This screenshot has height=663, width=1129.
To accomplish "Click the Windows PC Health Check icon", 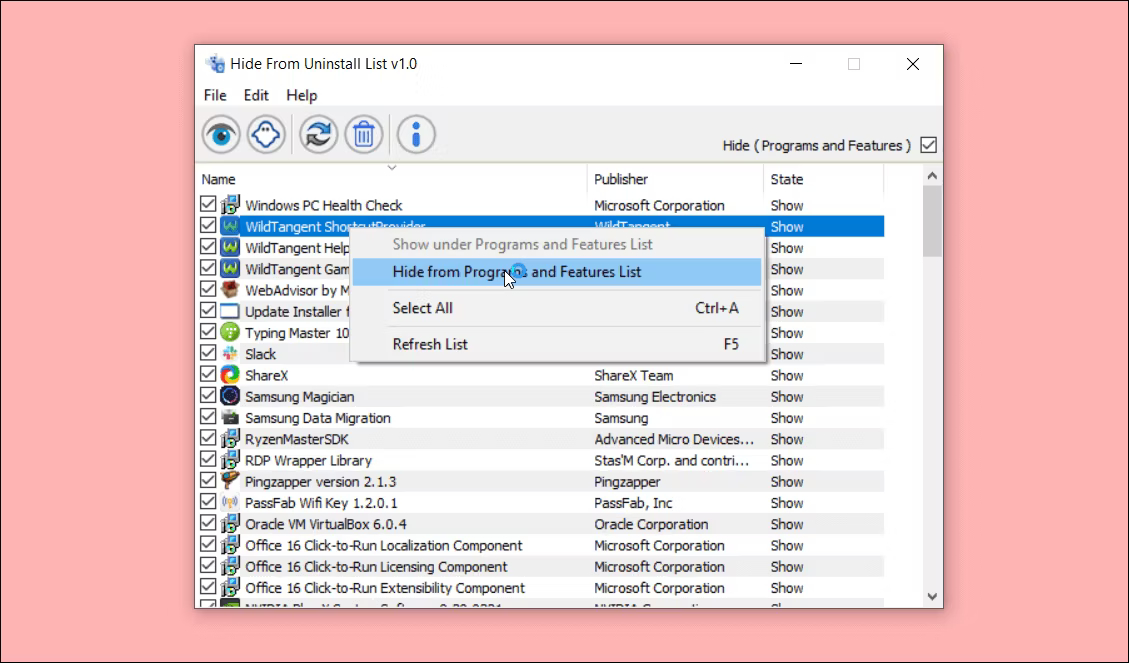I will point(230,205).
